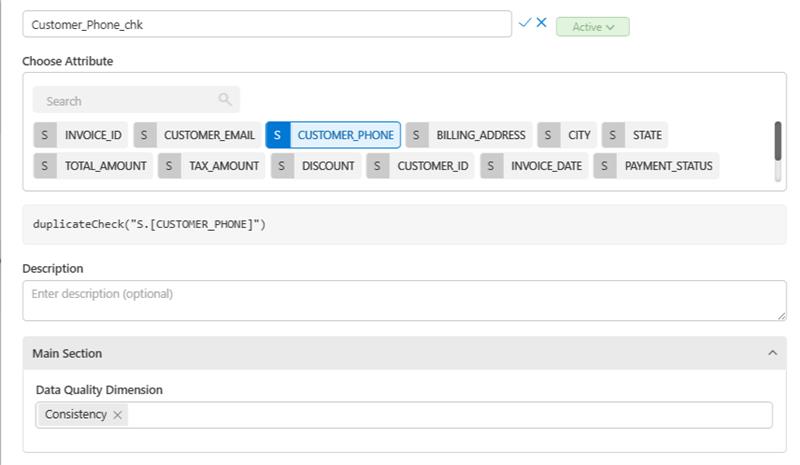Open the Active status dropdown
Image resolution: width=800 pixels, height=465 pixels.
click(592, 27)
